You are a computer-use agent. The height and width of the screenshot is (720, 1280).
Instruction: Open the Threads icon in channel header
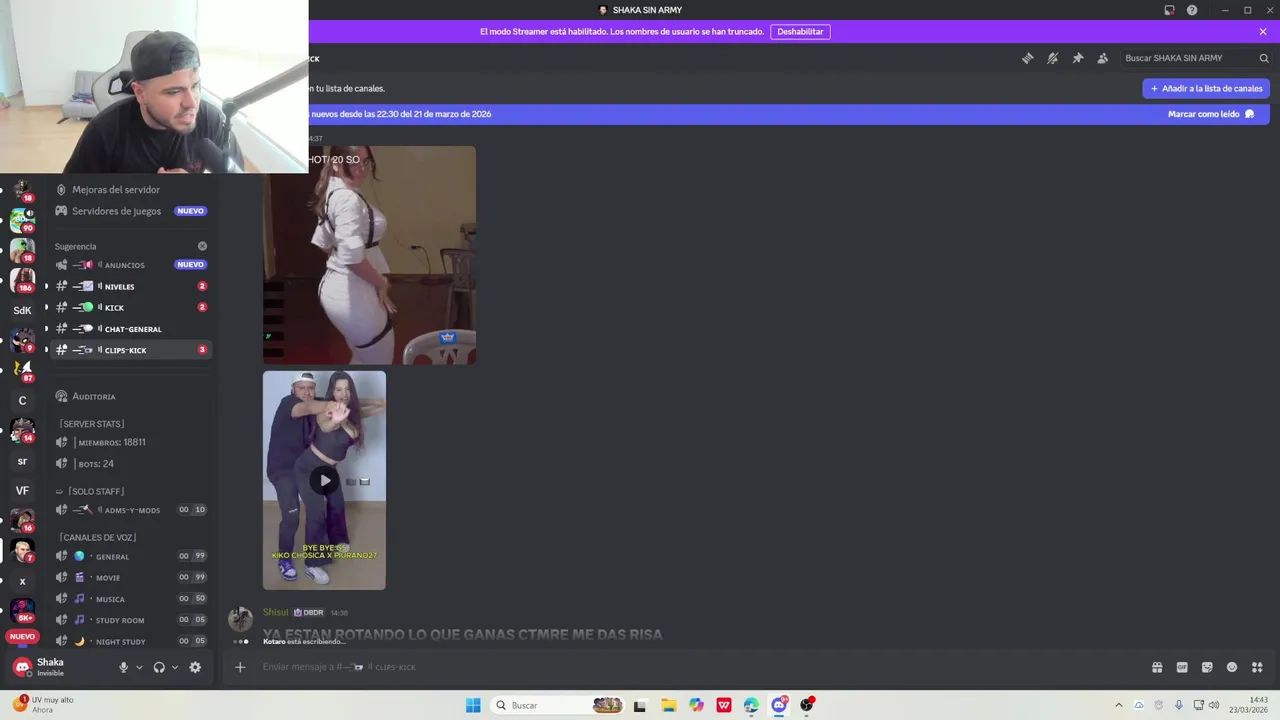pos(1027,58)
